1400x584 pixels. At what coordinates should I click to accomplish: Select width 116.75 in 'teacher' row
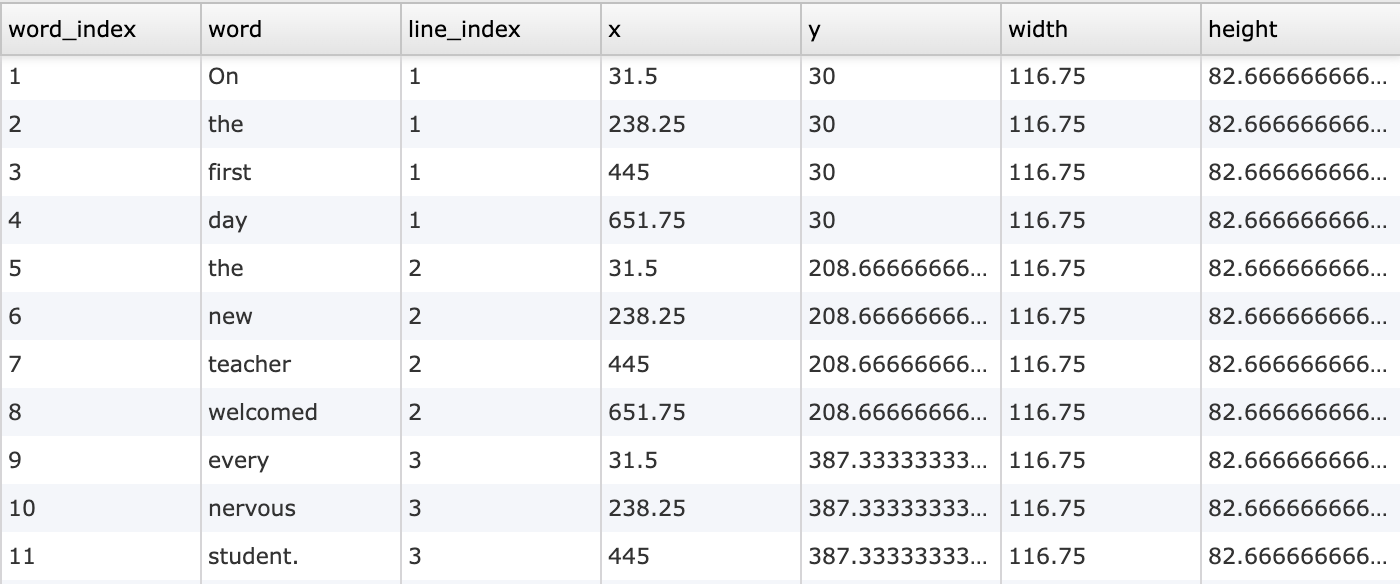(x=1100, y=364)
